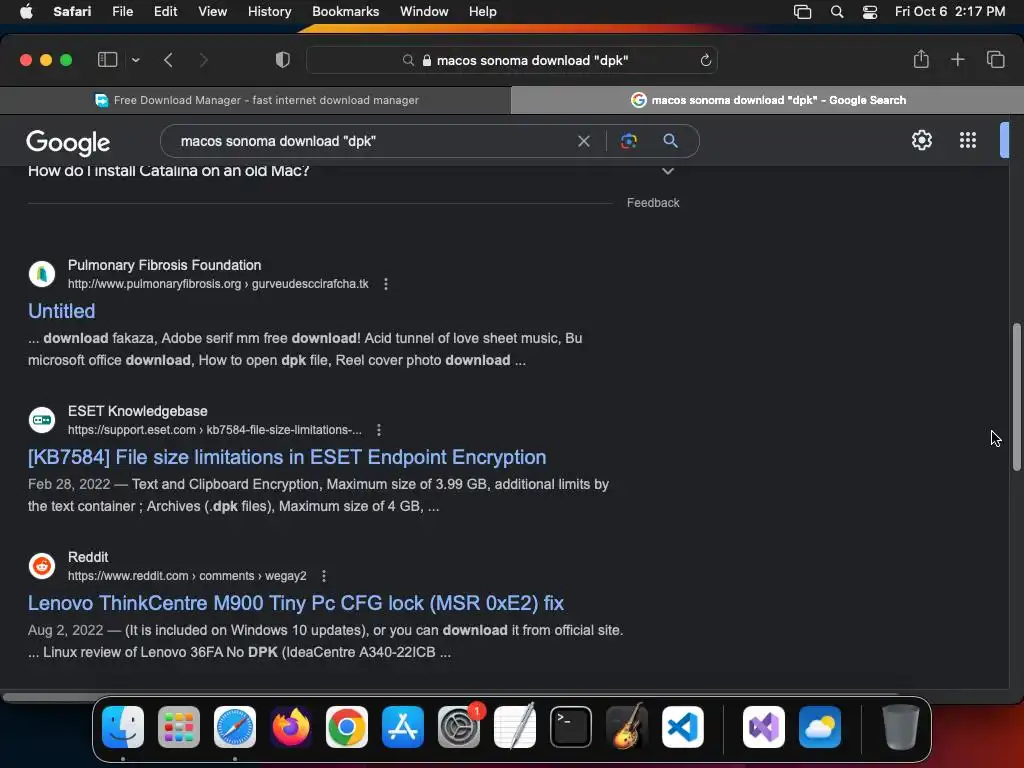Open more options for Pulmonary Fibrosis result
The image size is (1024, 768).
click(386, 284)
